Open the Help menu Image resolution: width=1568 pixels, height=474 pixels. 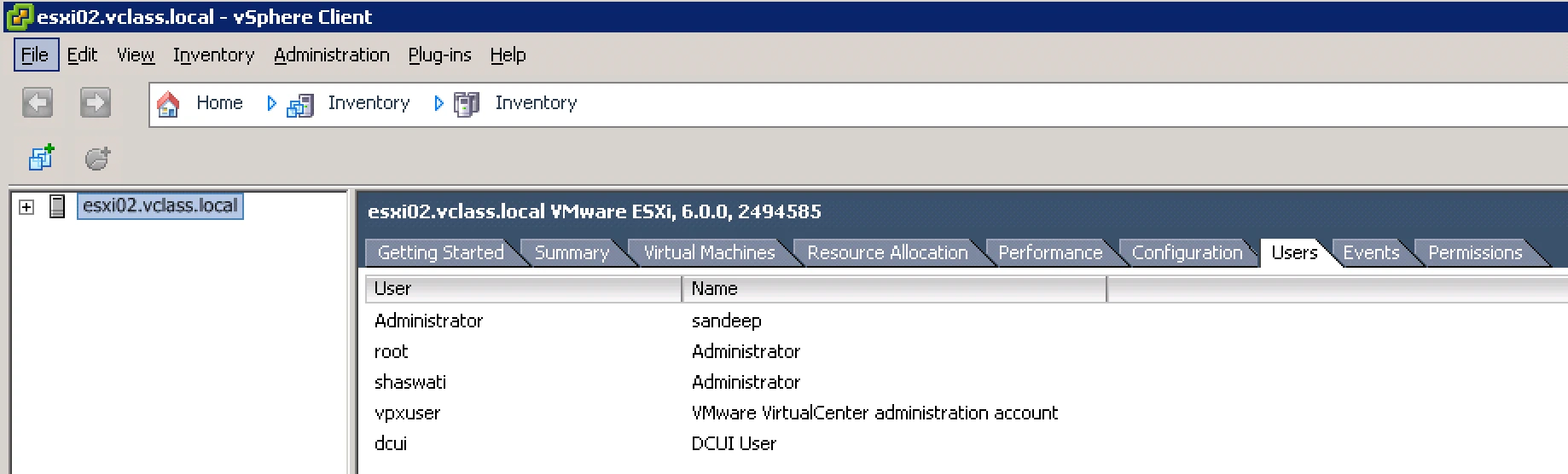(x=508, y=55)
